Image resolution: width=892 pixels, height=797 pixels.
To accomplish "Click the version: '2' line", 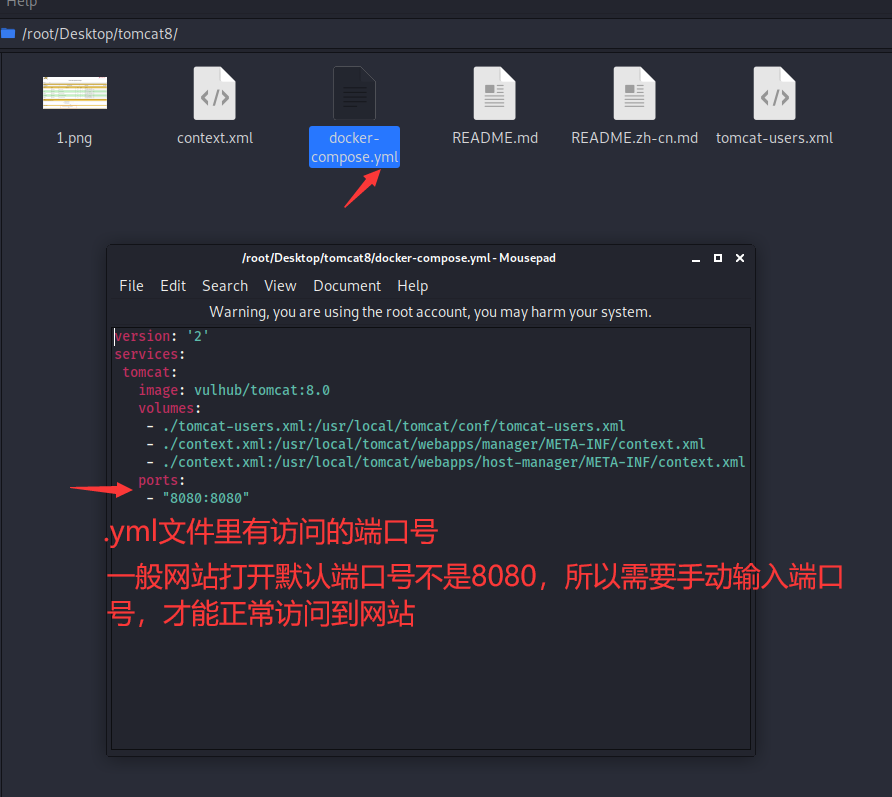I will point(162,336).
